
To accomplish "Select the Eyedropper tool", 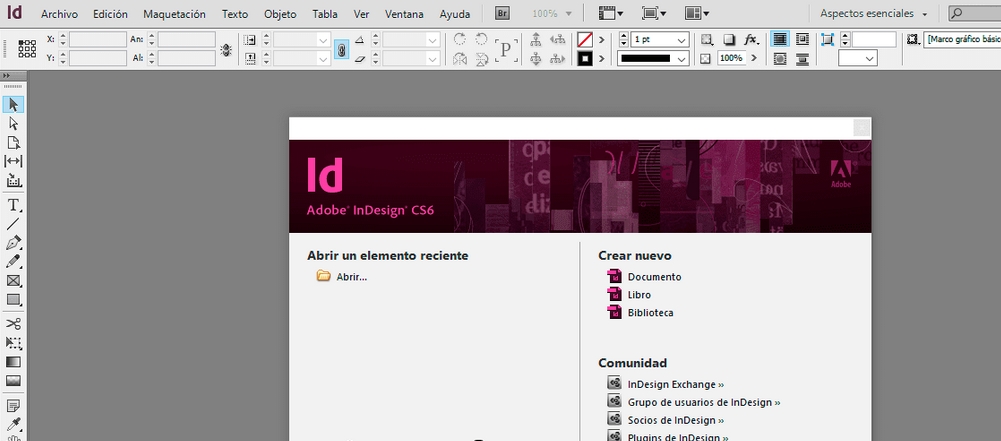I will pyautogui.click(x=13, y=424).
